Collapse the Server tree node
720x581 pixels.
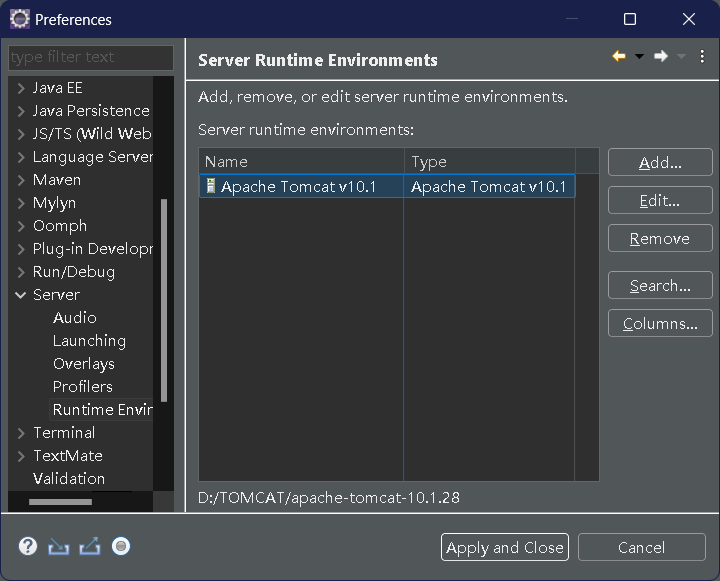pyautogui.click(x=21, y=295)
